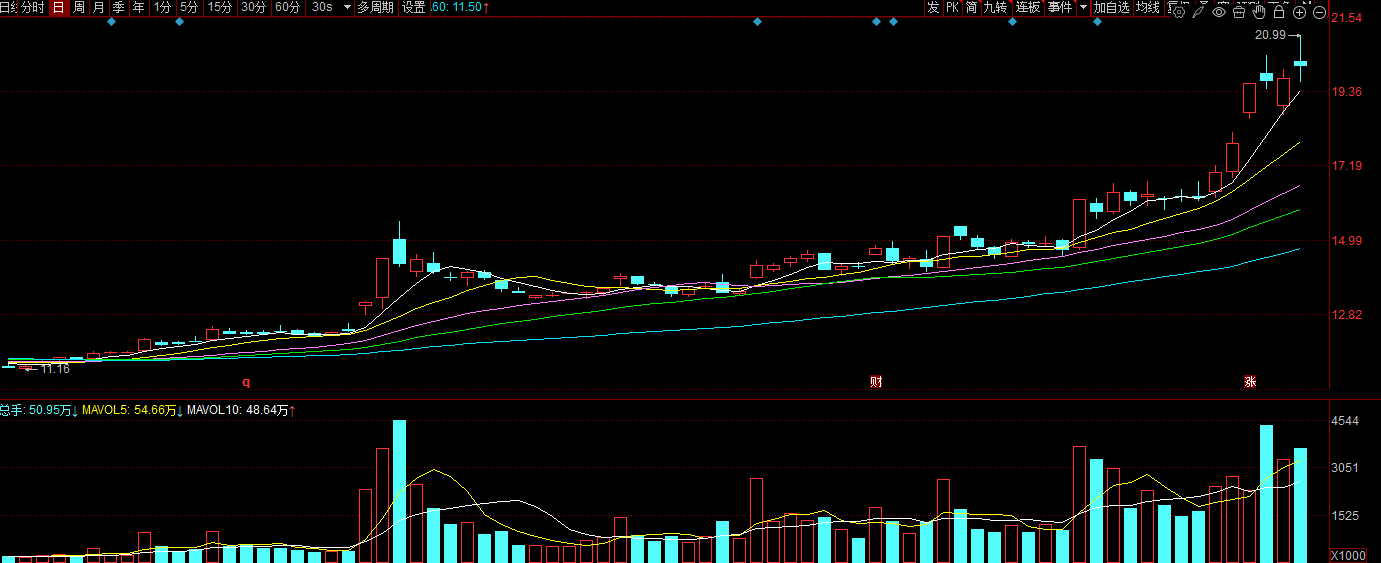Toggle the 事件 events display
The image size is (1381, 563).
tap(1060, 7)
